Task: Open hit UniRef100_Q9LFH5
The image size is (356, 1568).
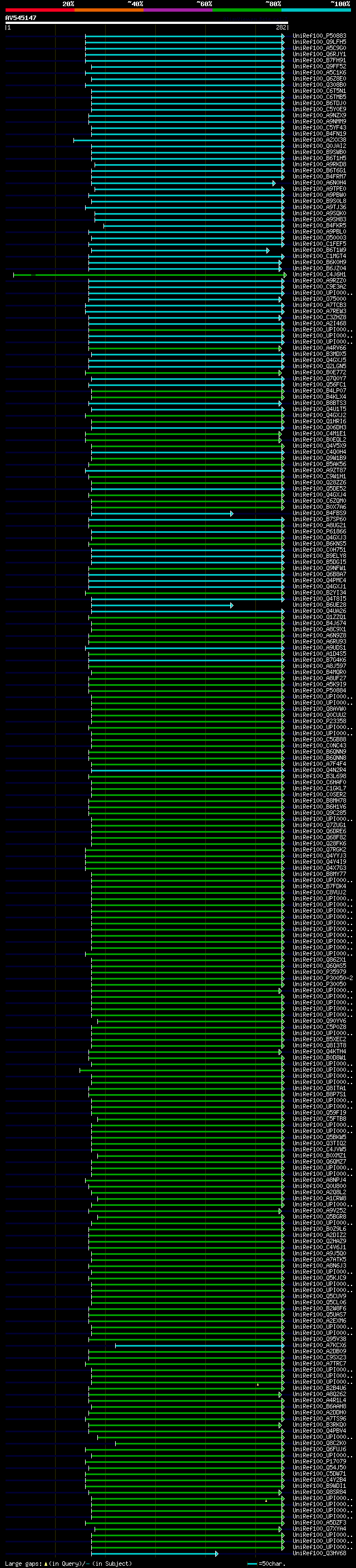Action: 319,42
